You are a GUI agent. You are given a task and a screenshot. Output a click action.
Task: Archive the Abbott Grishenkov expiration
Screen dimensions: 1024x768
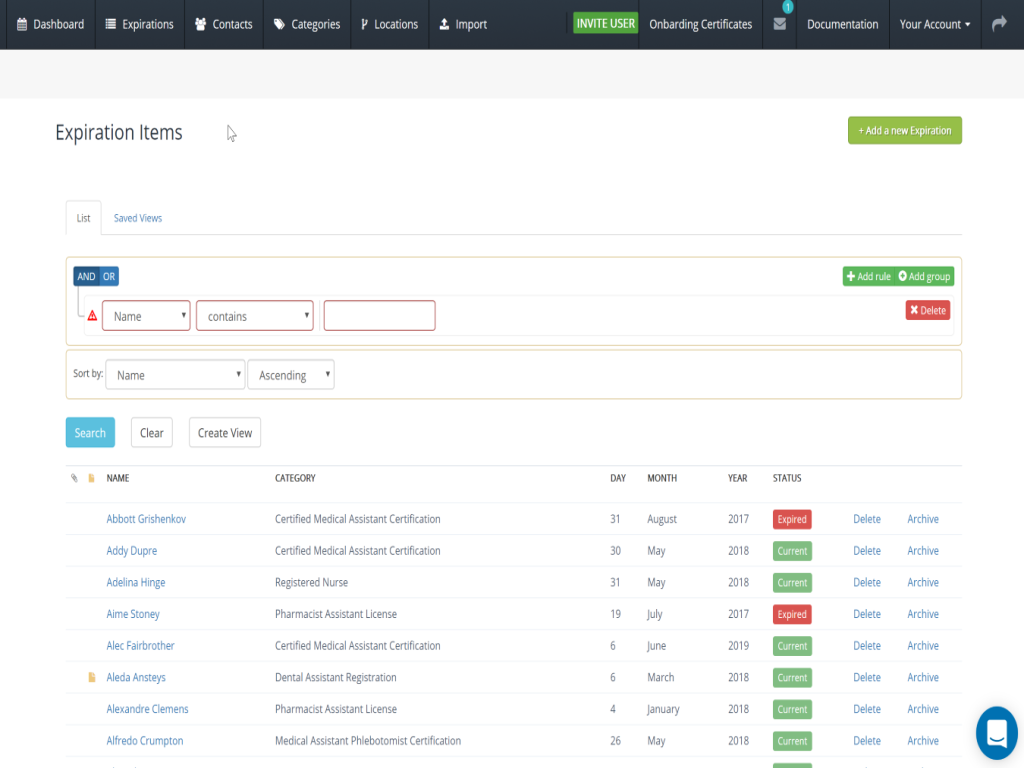tap(922, 519)
